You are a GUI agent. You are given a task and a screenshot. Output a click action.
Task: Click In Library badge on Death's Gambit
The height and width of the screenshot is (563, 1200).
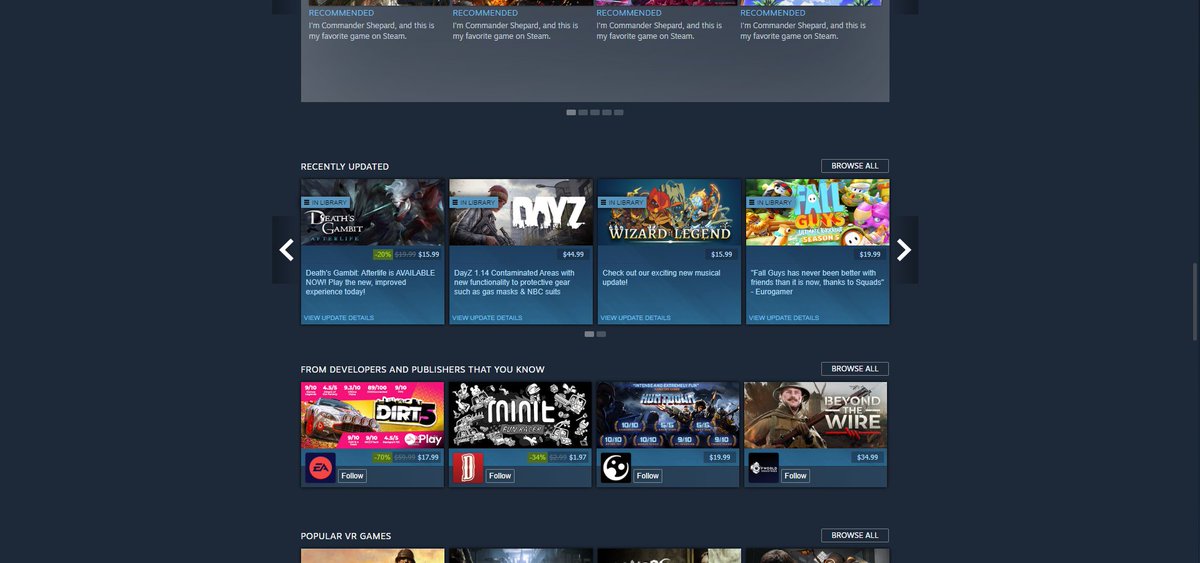(325, 202)
